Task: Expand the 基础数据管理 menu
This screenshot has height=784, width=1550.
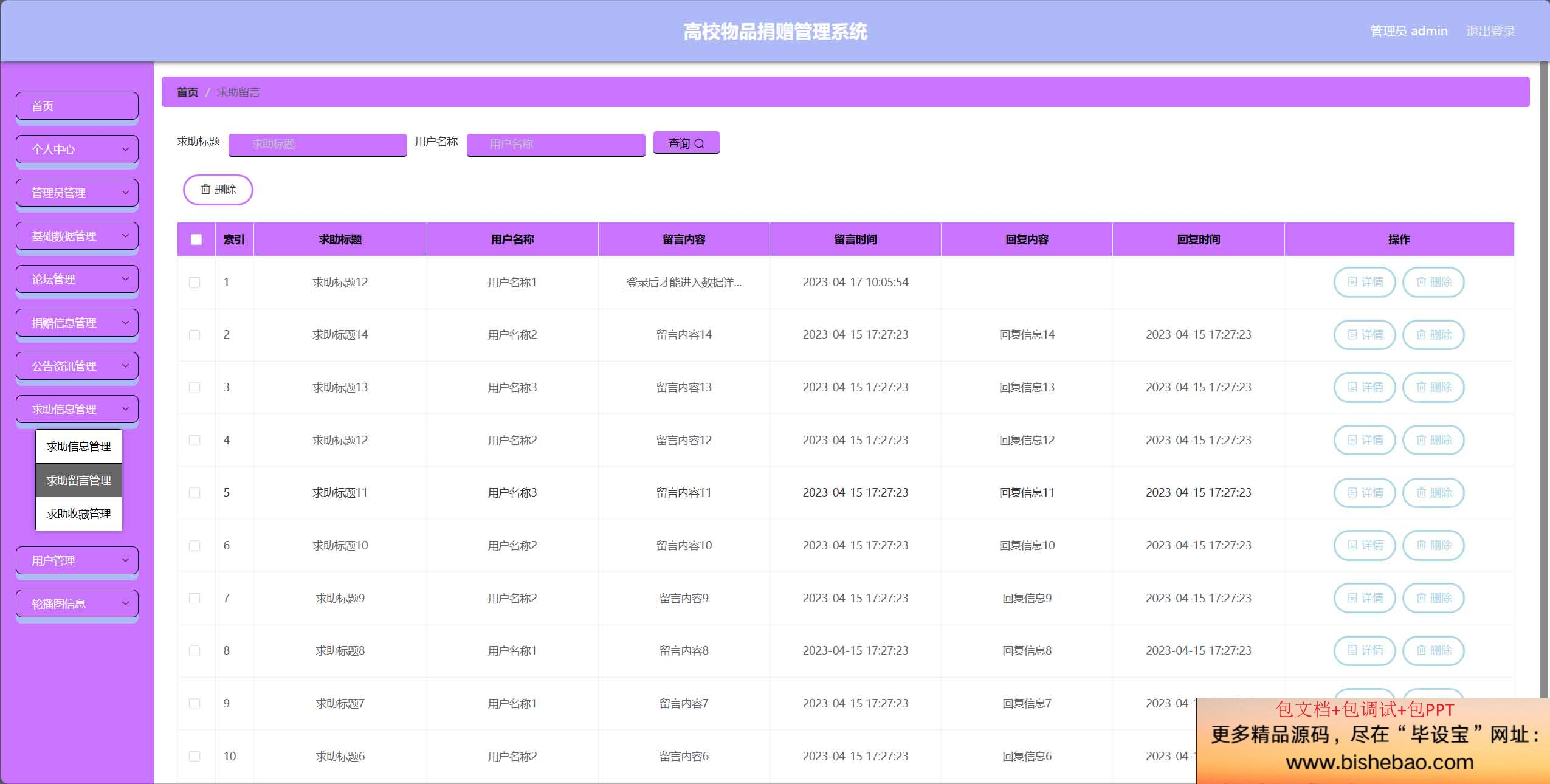Action: coord(77,236)
